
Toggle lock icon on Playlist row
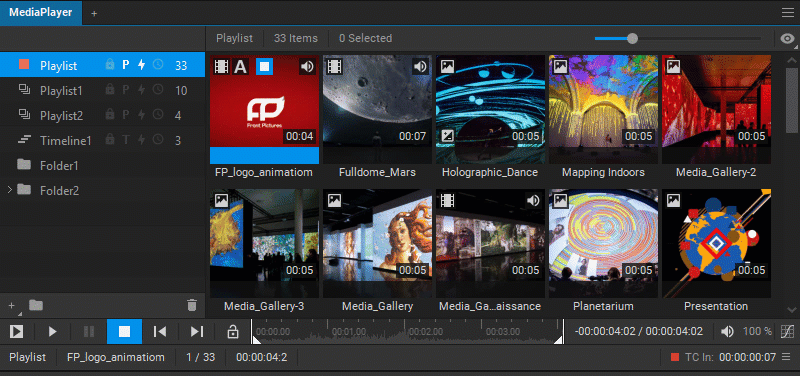click(109, 65)
